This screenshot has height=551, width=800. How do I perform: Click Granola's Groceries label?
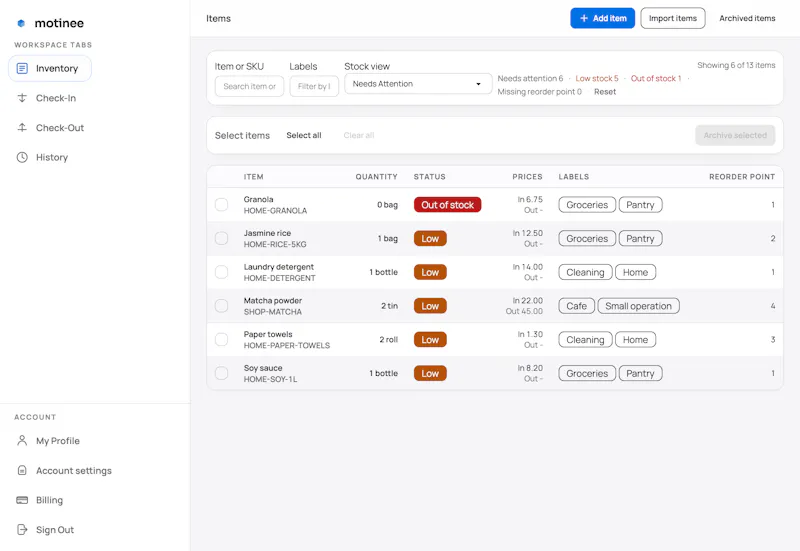tap(587, 205)
